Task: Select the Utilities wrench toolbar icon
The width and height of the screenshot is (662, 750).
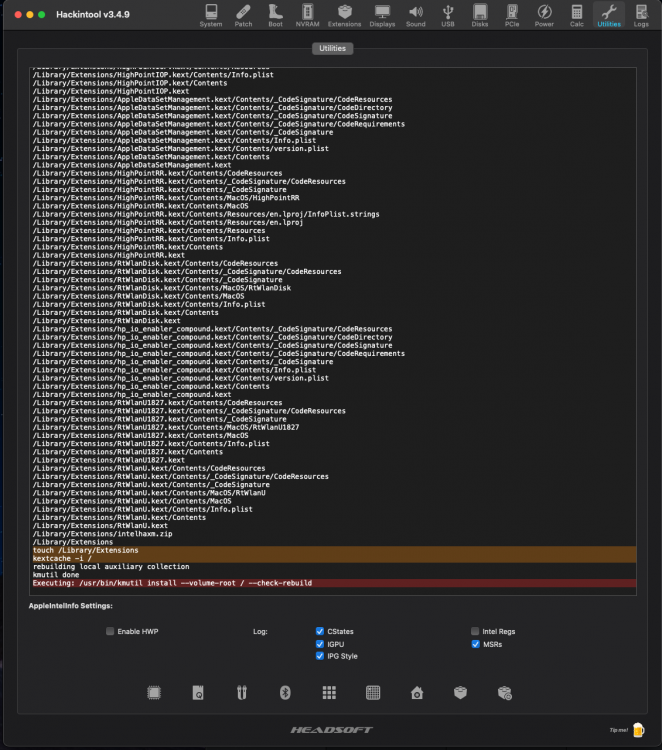Action: point(609,15)
